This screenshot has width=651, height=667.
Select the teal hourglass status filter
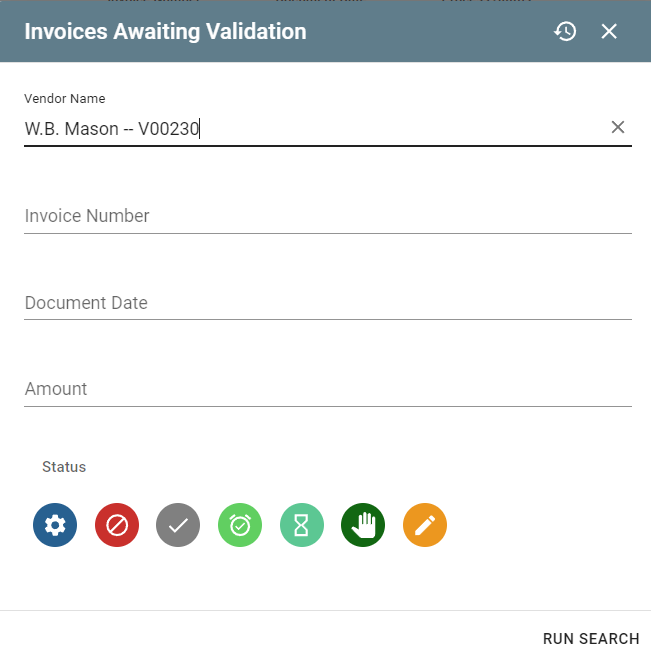tap(302, 525)
